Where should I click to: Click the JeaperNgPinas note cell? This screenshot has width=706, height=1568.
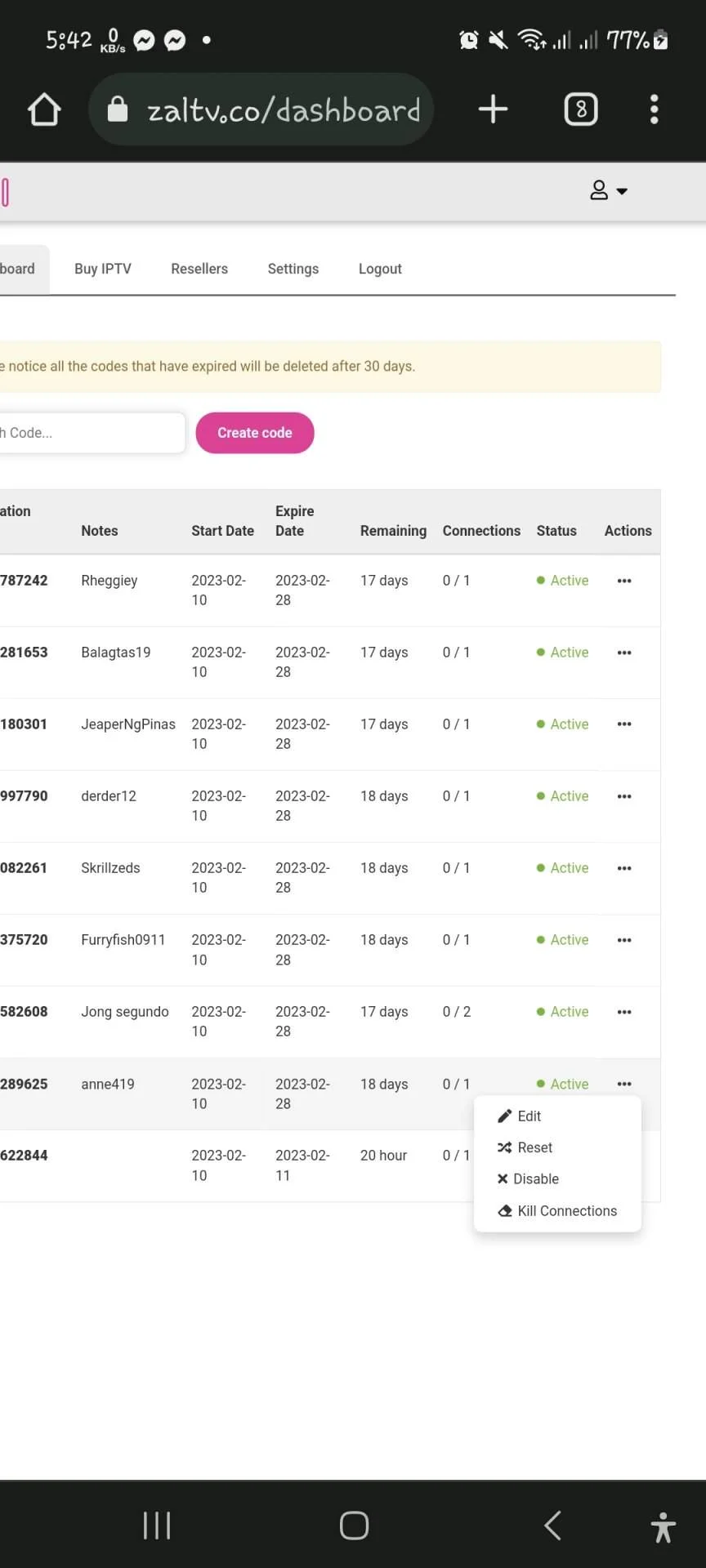point(128,724)
